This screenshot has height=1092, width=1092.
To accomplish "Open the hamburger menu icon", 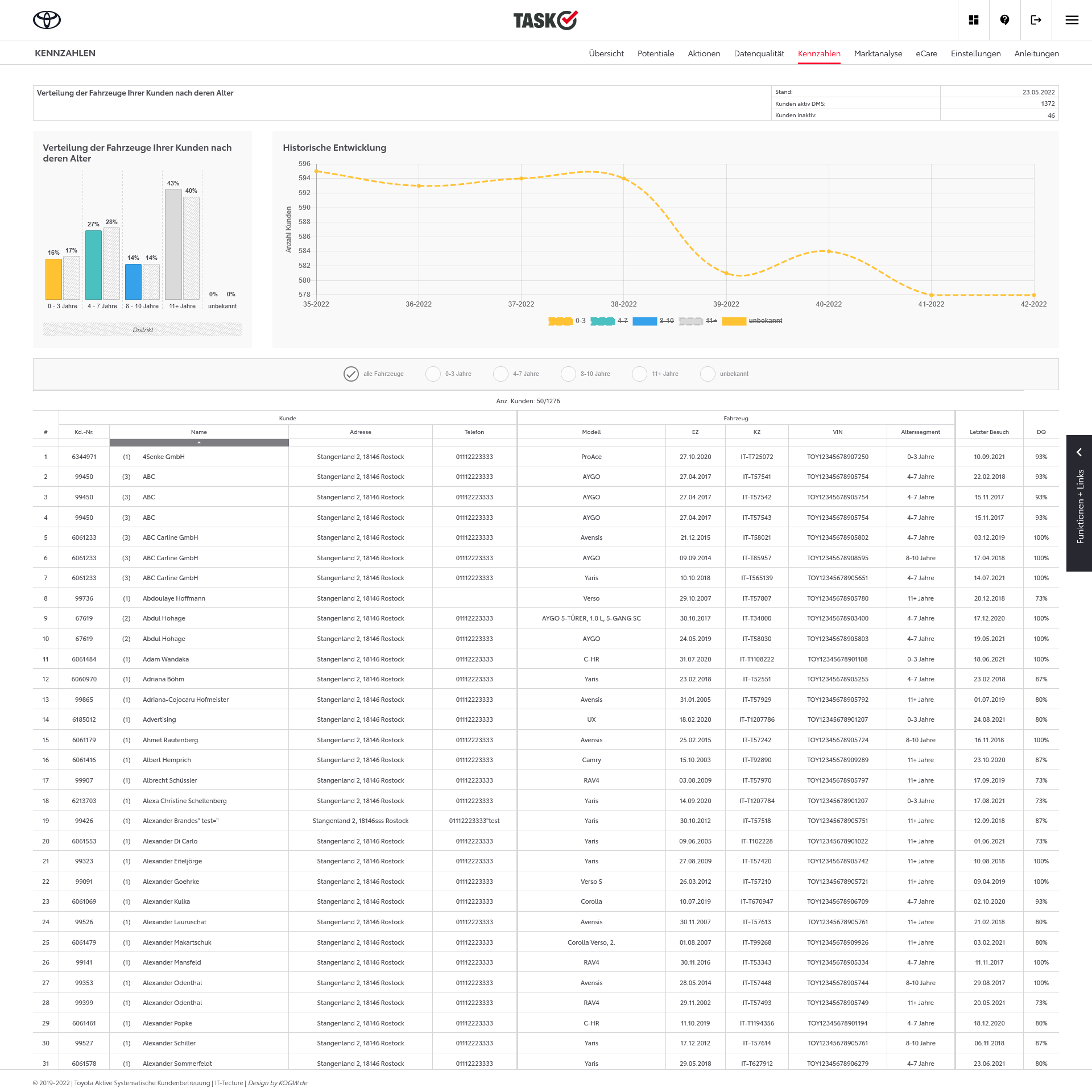I will coord(1072,20).
